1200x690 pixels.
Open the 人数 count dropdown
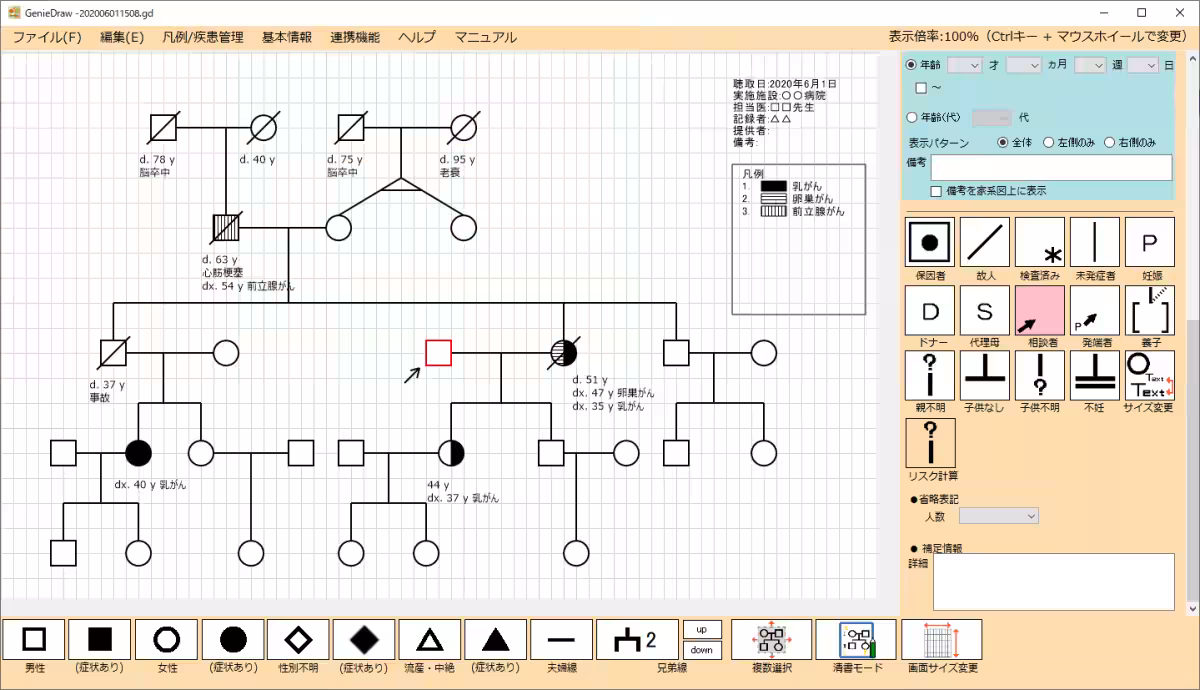pyautogui.click(x=999, y=516)
